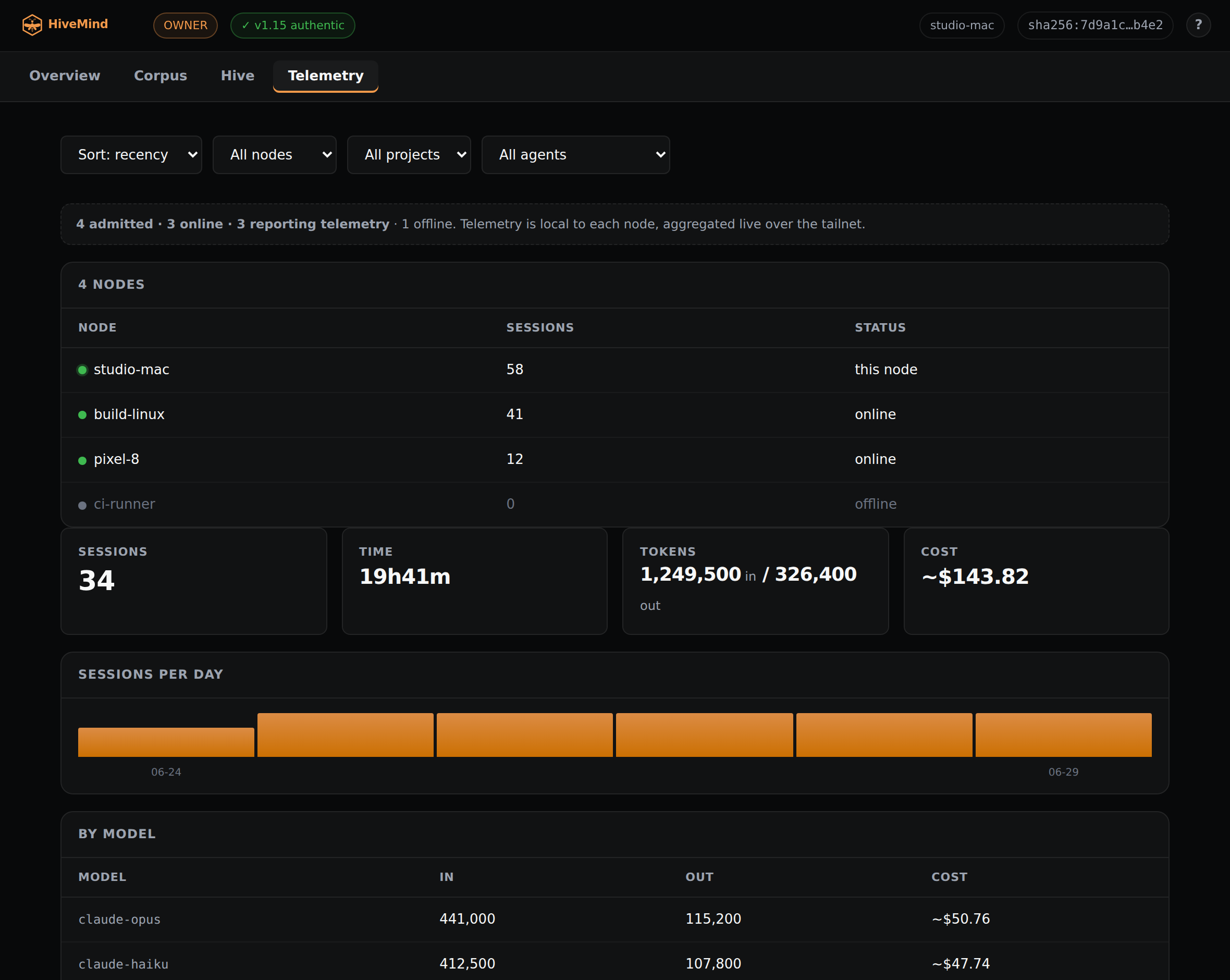Viewport: 1230px width, 980px height.
Task: Select the claude-haiku model row name
Action: click(x=123, y=964)
